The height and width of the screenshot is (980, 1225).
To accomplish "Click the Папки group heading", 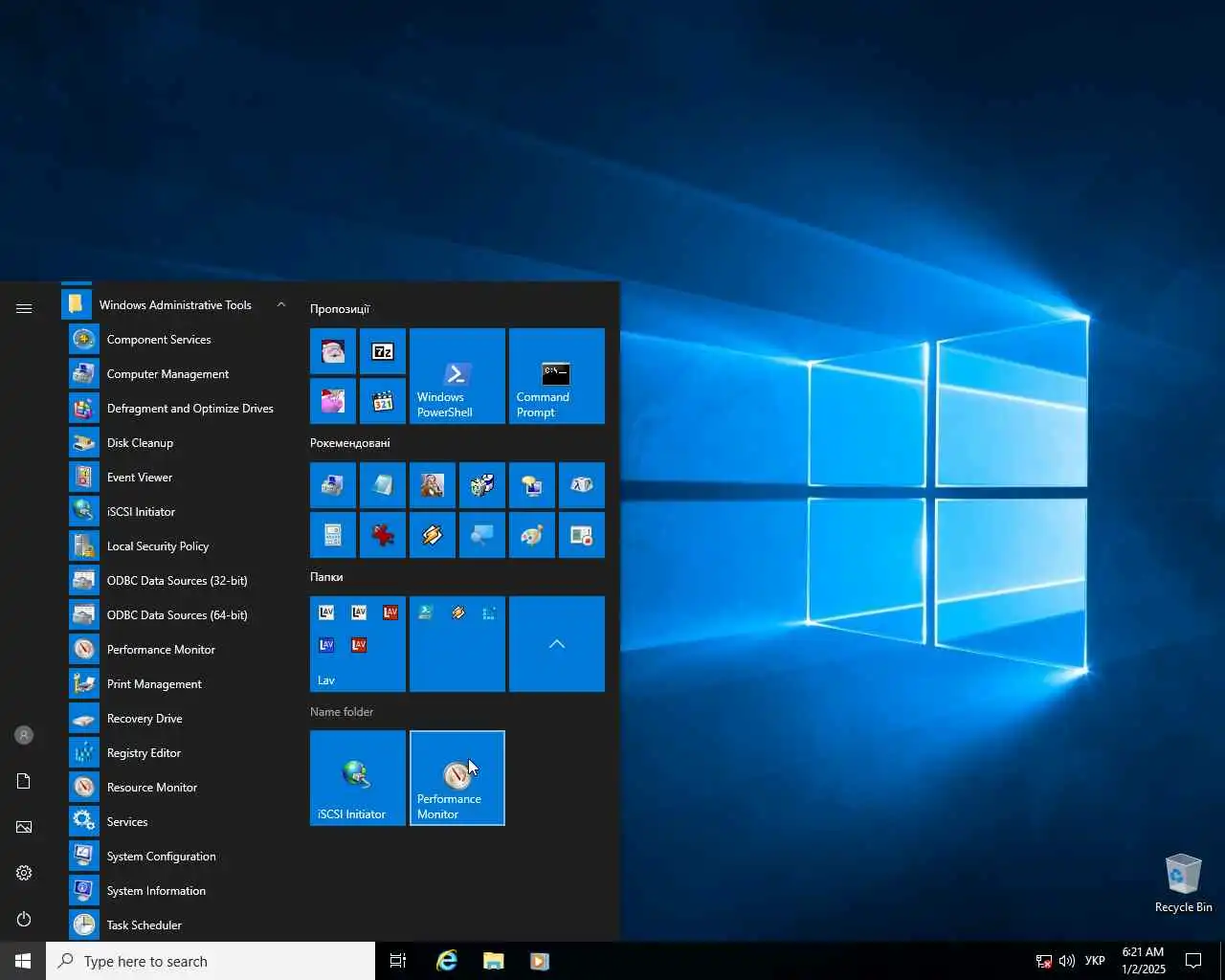I will coord(326,577).
